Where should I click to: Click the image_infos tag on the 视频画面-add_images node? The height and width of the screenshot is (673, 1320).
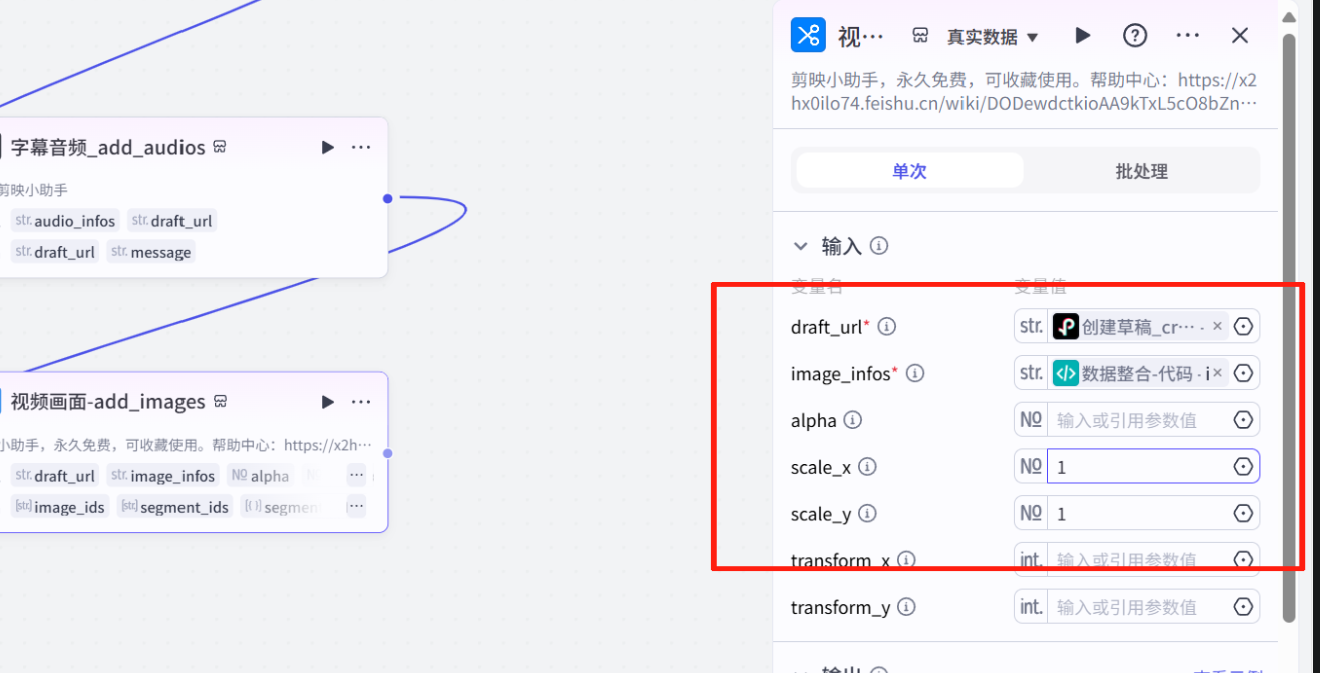pos(163,476)
